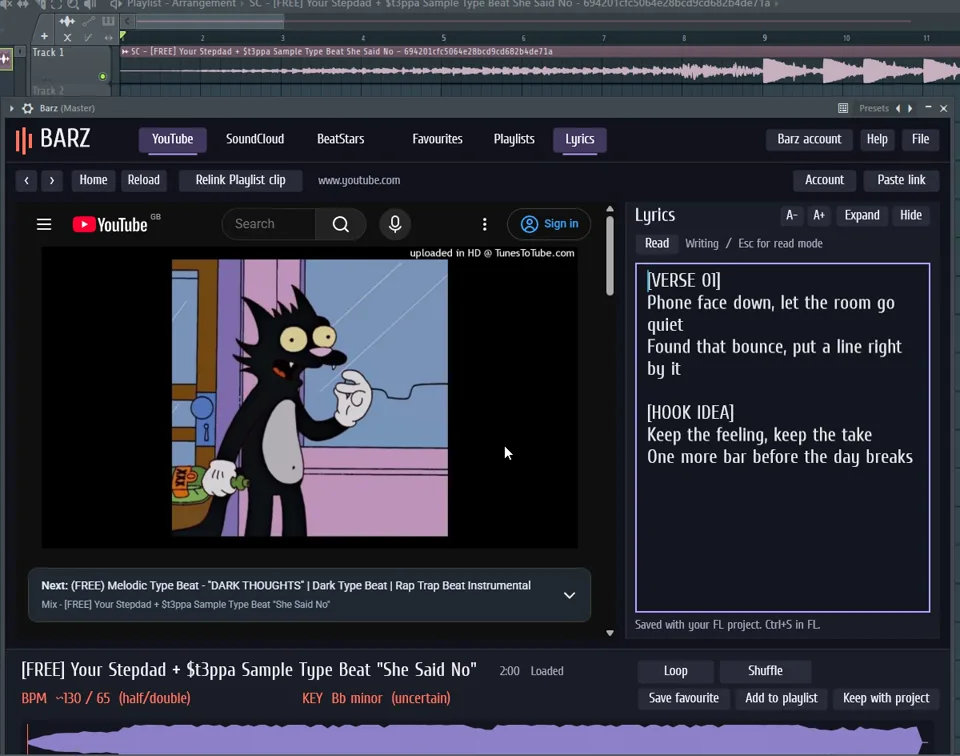Click Keep with project
This screenshot has width=960, height=756.
[x=886, y=698]
